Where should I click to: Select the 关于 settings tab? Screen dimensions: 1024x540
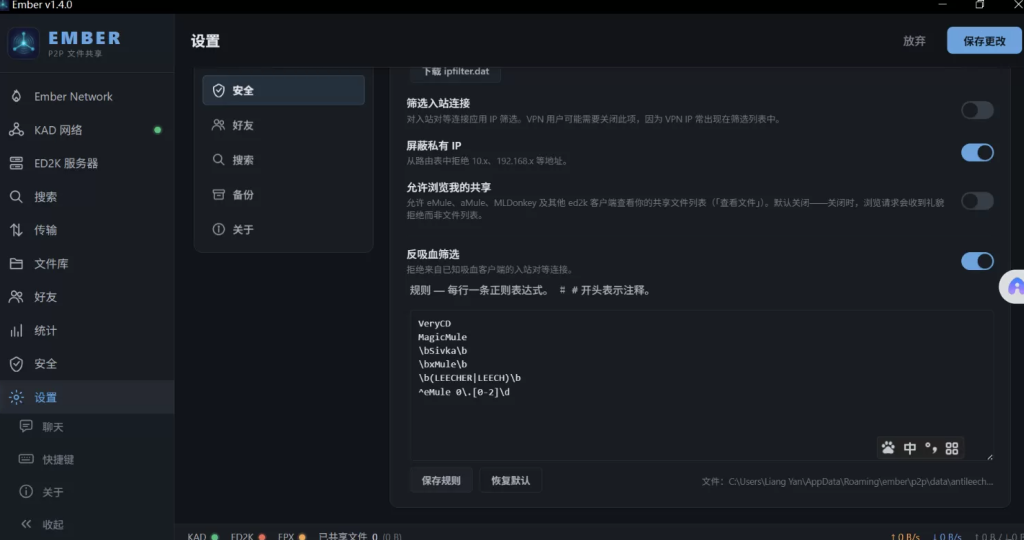[283, 229]
